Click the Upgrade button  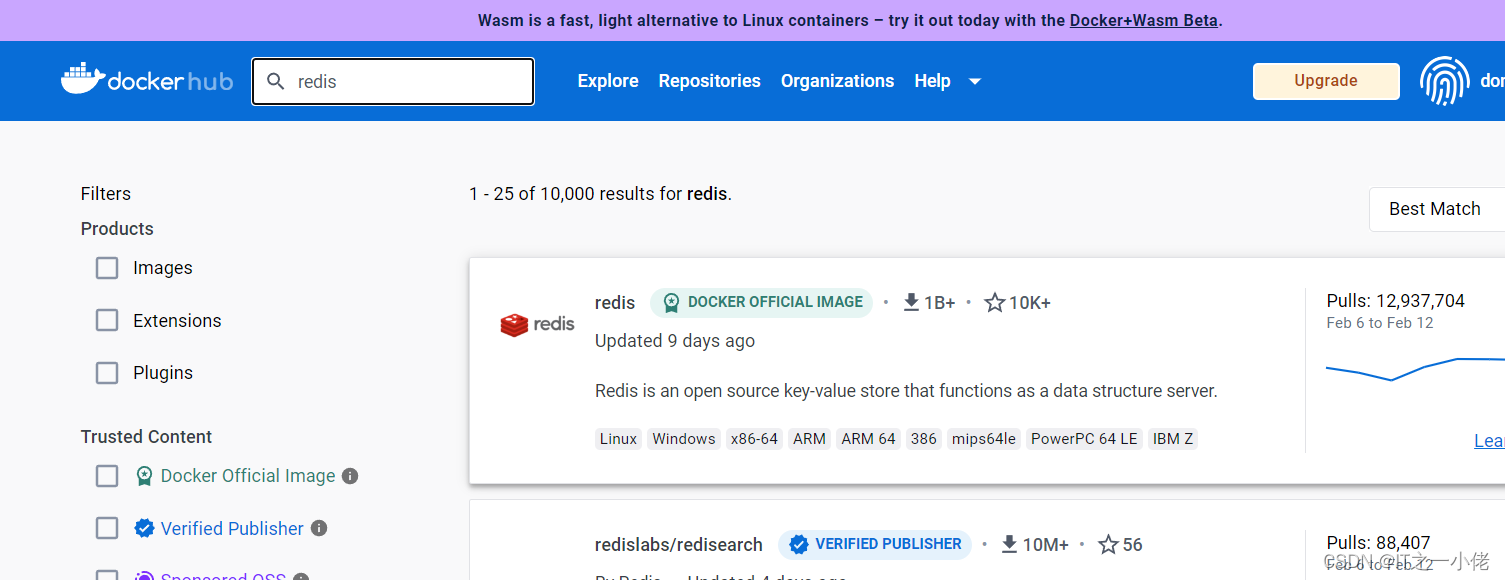coord(1326,81)
